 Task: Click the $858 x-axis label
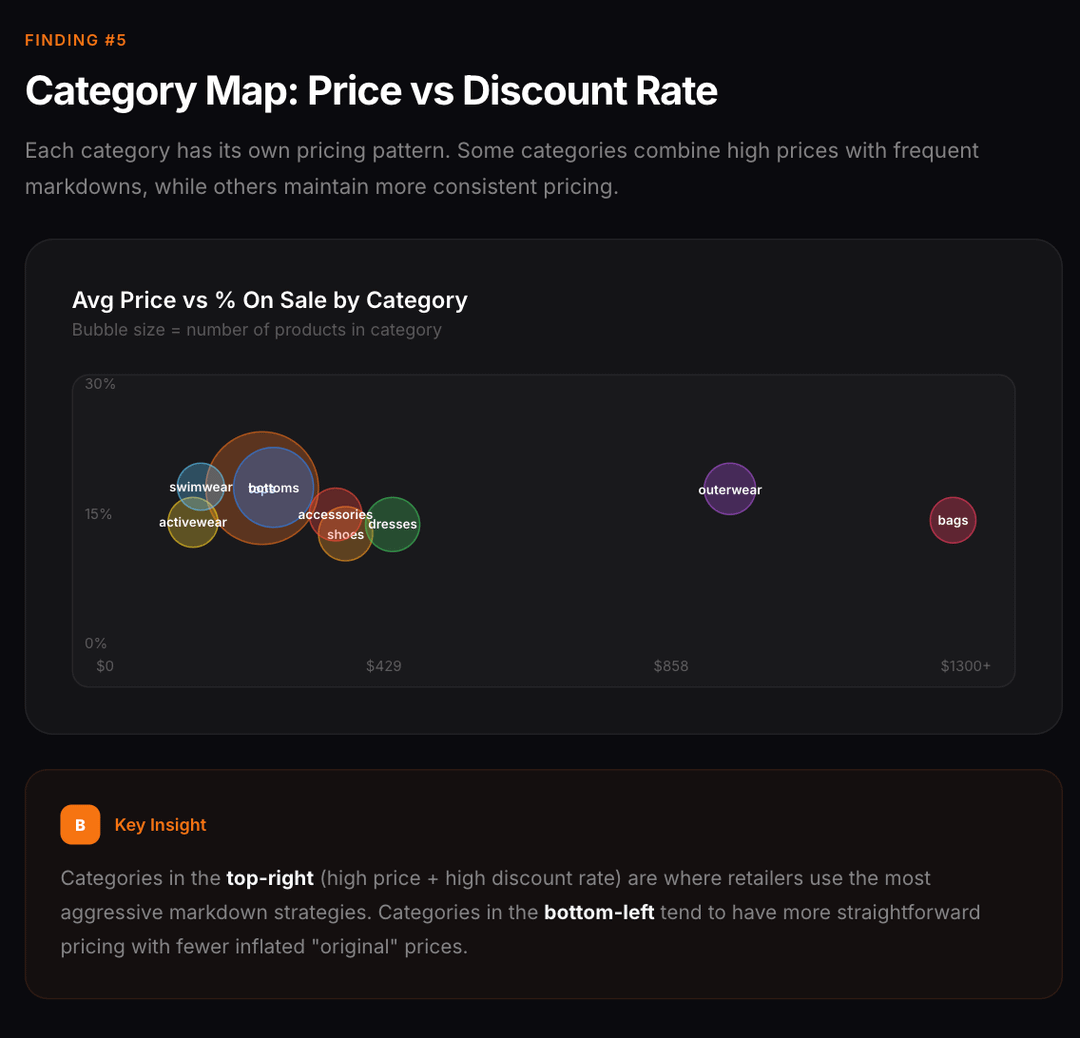pos(671,666)
